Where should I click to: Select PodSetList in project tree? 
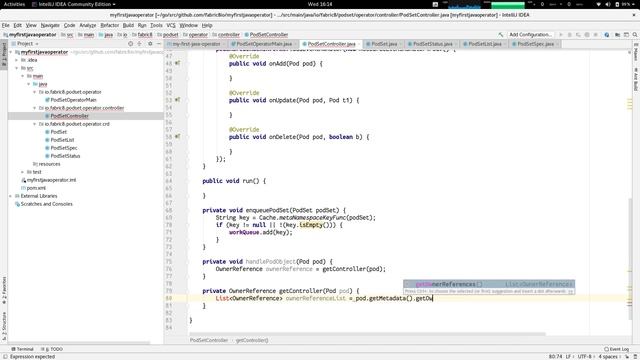(x=62, y=140)
